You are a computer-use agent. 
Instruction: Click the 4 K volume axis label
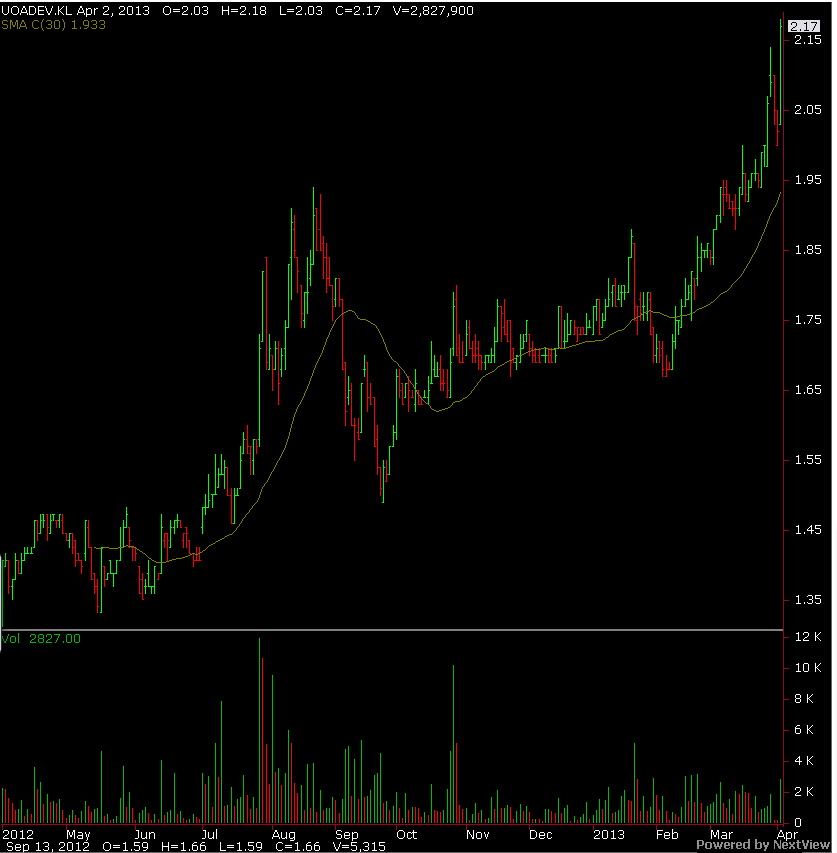point(804,761)
